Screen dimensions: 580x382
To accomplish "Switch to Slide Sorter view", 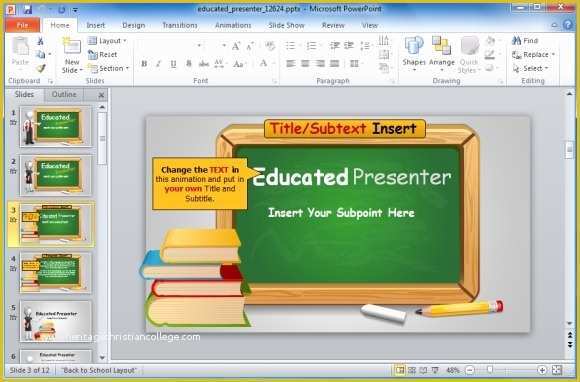I will (x=412, y=370).
